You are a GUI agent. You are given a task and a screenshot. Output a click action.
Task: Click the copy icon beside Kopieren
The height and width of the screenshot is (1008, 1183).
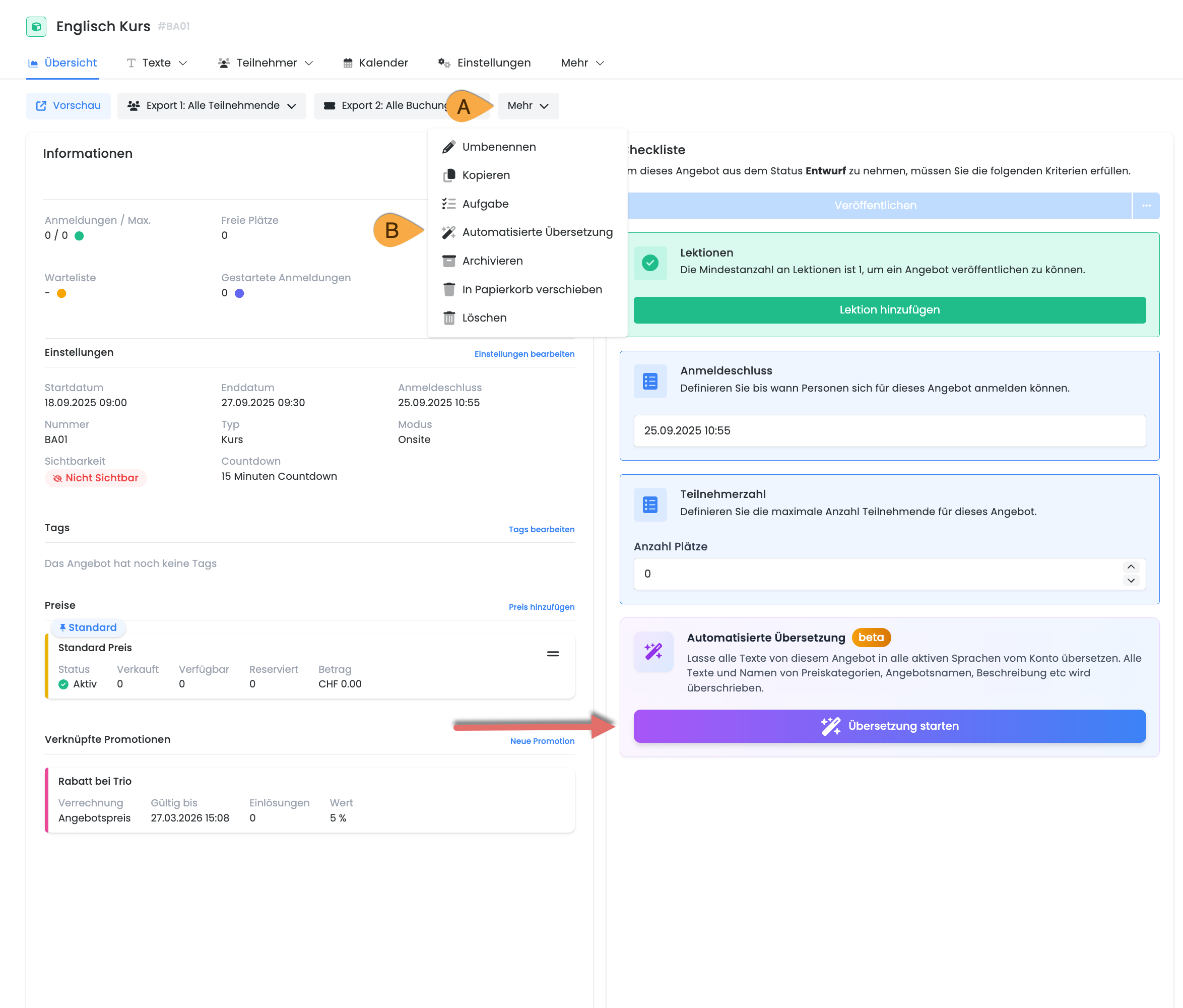449,175
